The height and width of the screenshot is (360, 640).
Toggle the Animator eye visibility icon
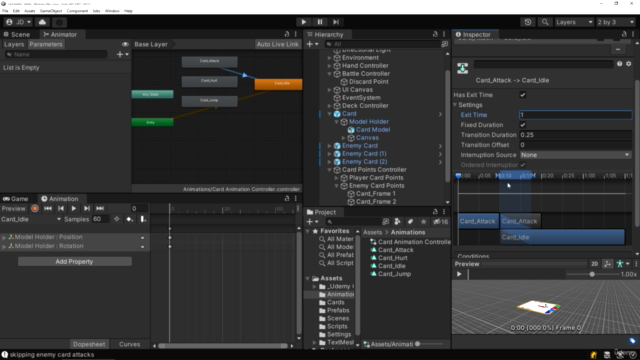125,44
